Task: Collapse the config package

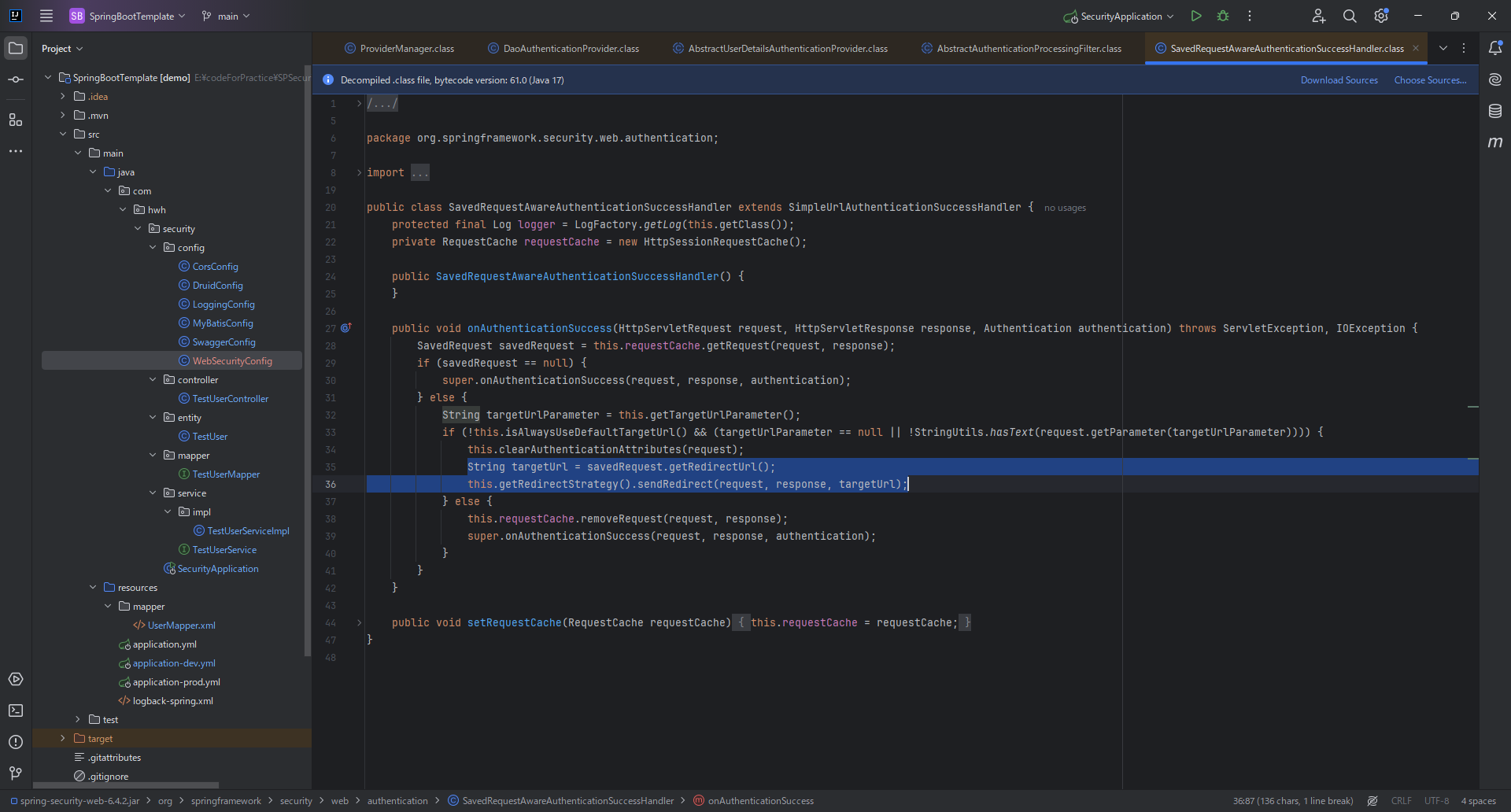Action: click(x=153, y=247)
